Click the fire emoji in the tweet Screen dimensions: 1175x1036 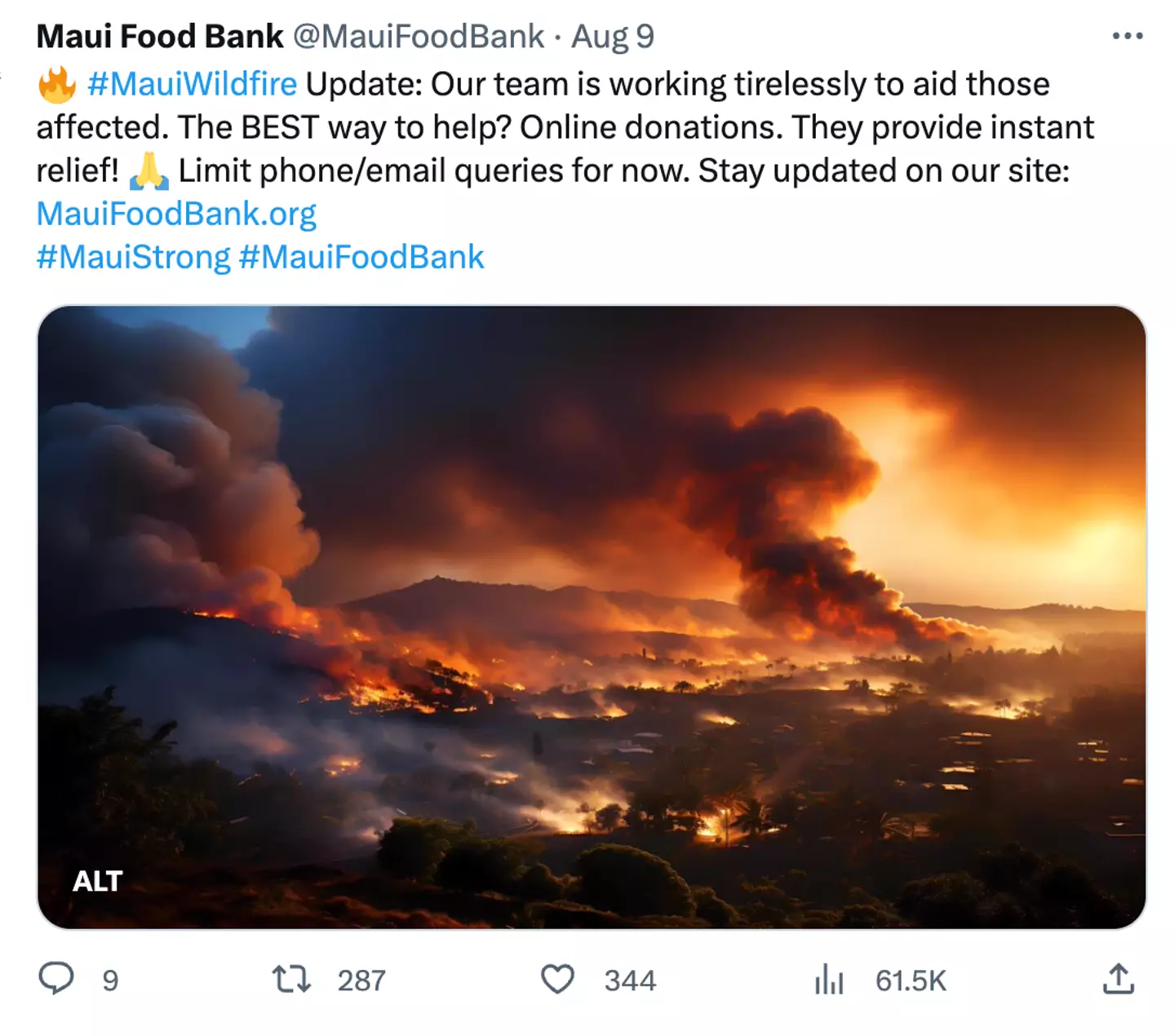coord(57,85)
